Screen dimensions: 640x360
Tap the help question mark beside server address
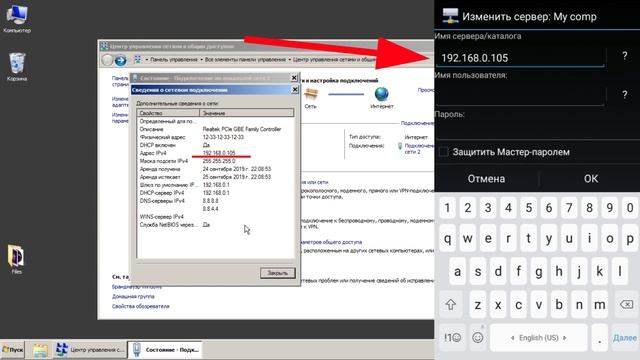[x=624, y=56]
